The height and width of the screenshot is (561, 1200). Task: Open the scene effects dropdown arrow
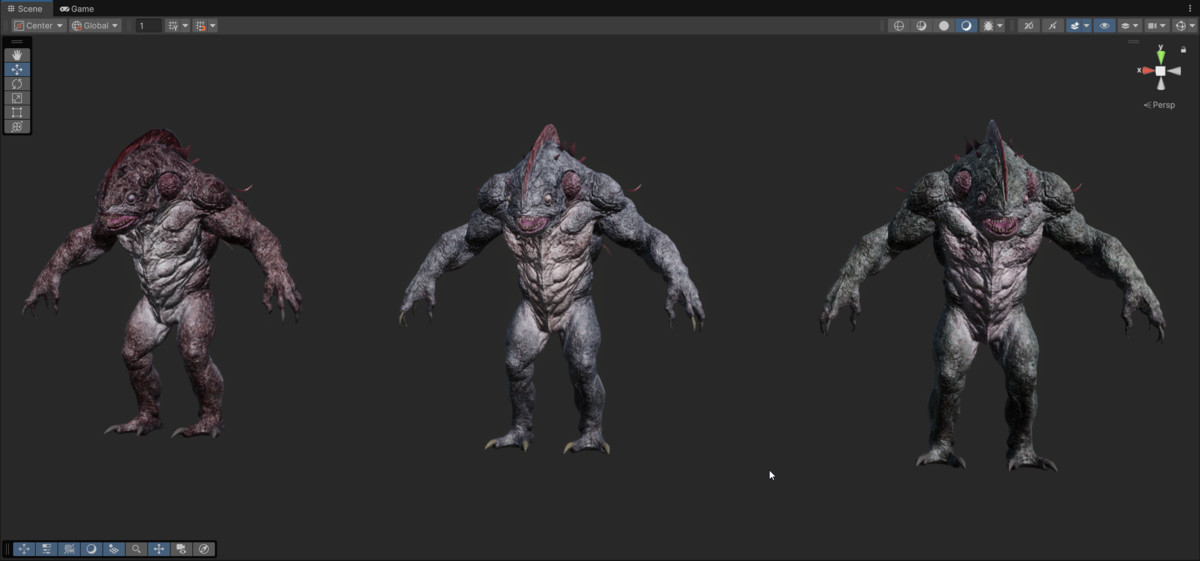1087,25
